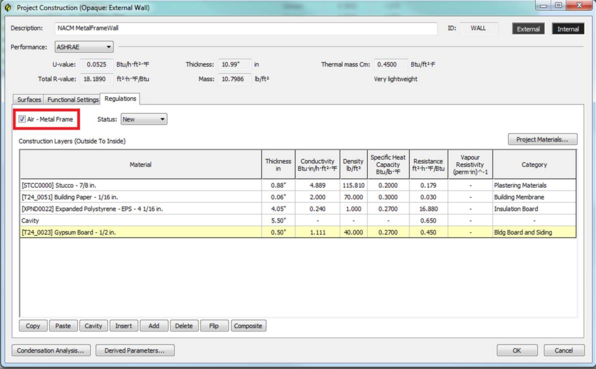Viewport: 596px width, 369px height.
Task: Click the Category column header
Action: click(534, 164)
